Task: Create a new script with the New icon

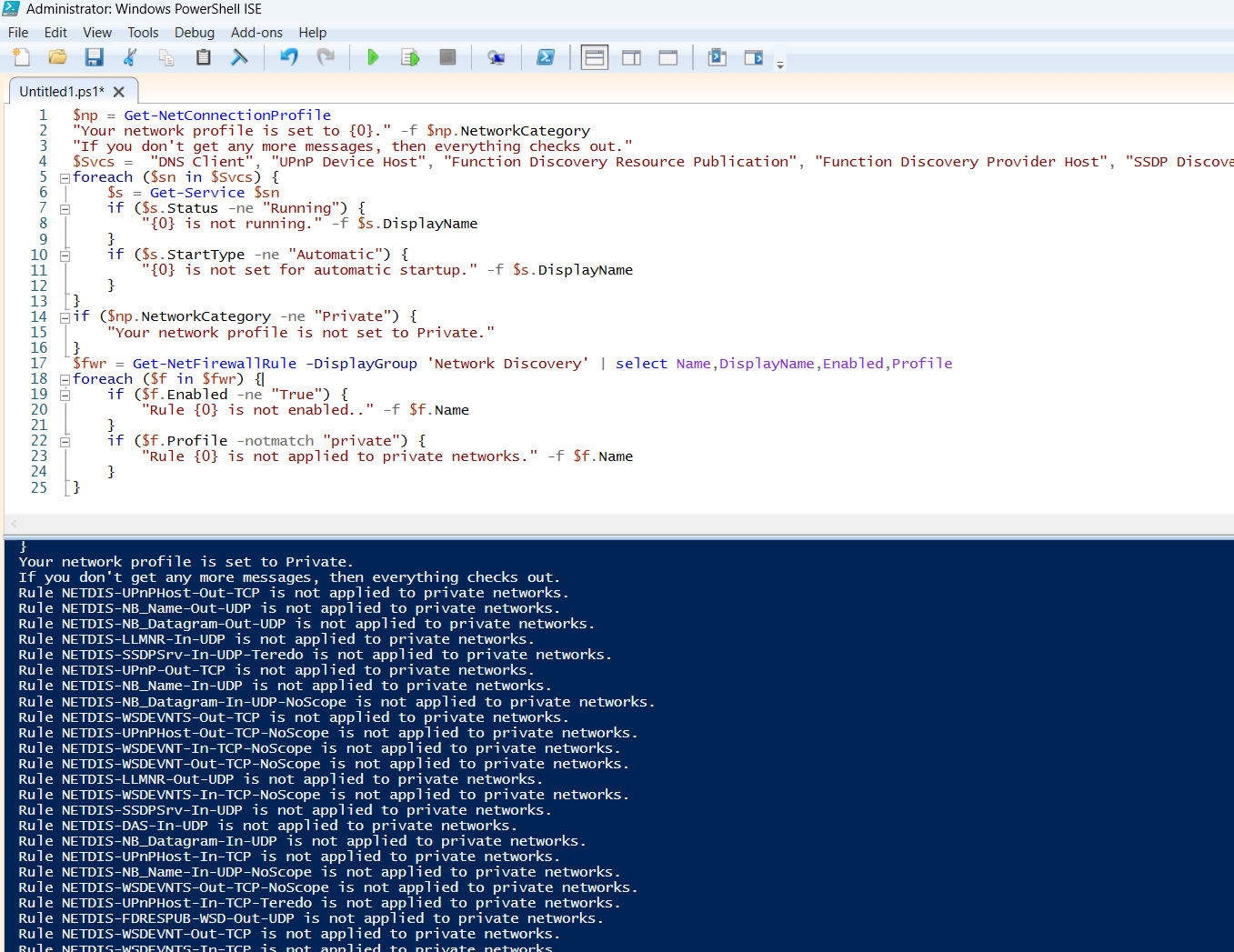Action: click(22, 57)
